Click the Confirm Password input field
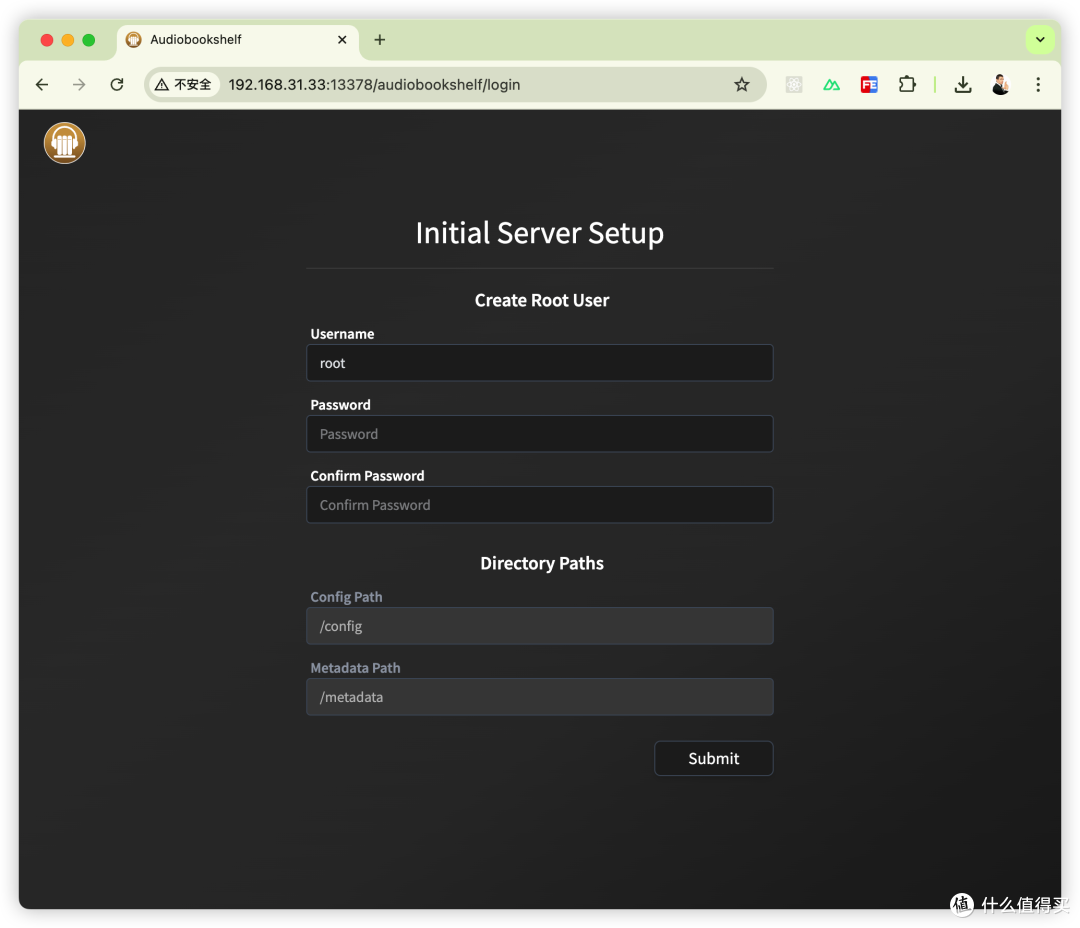Image resolution: width=1080 pixels, height=928 pixels. [539, 505]
